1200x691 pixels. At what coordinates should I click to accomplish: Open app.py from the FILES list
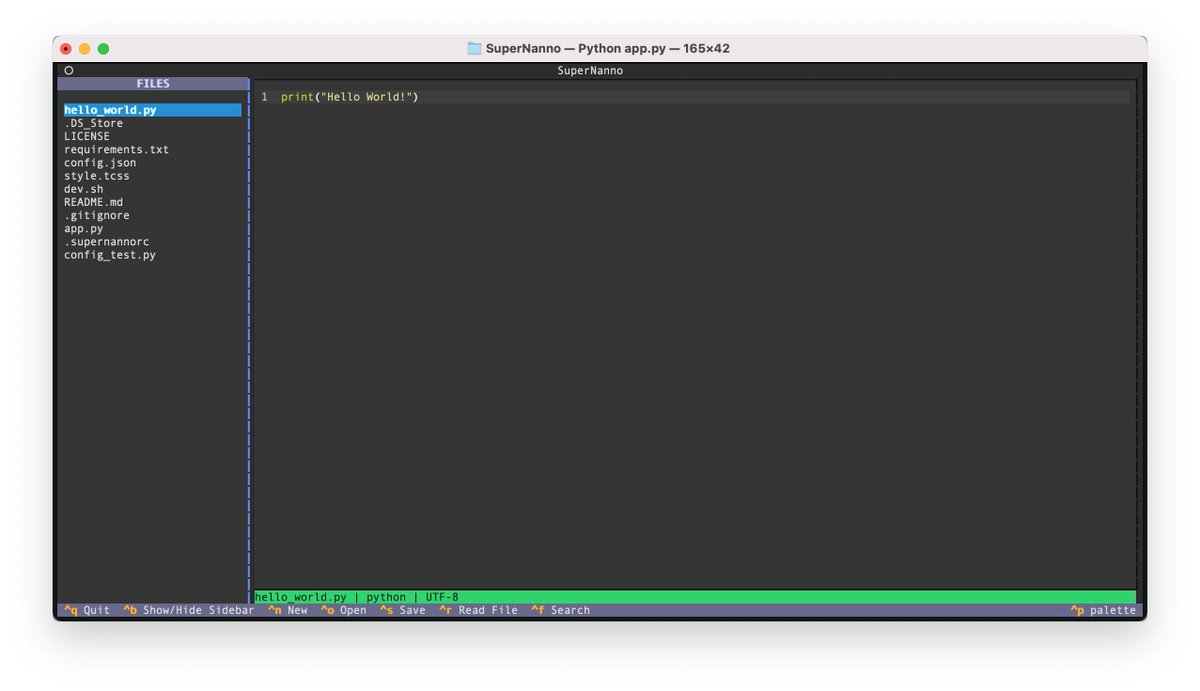[83, 228]
